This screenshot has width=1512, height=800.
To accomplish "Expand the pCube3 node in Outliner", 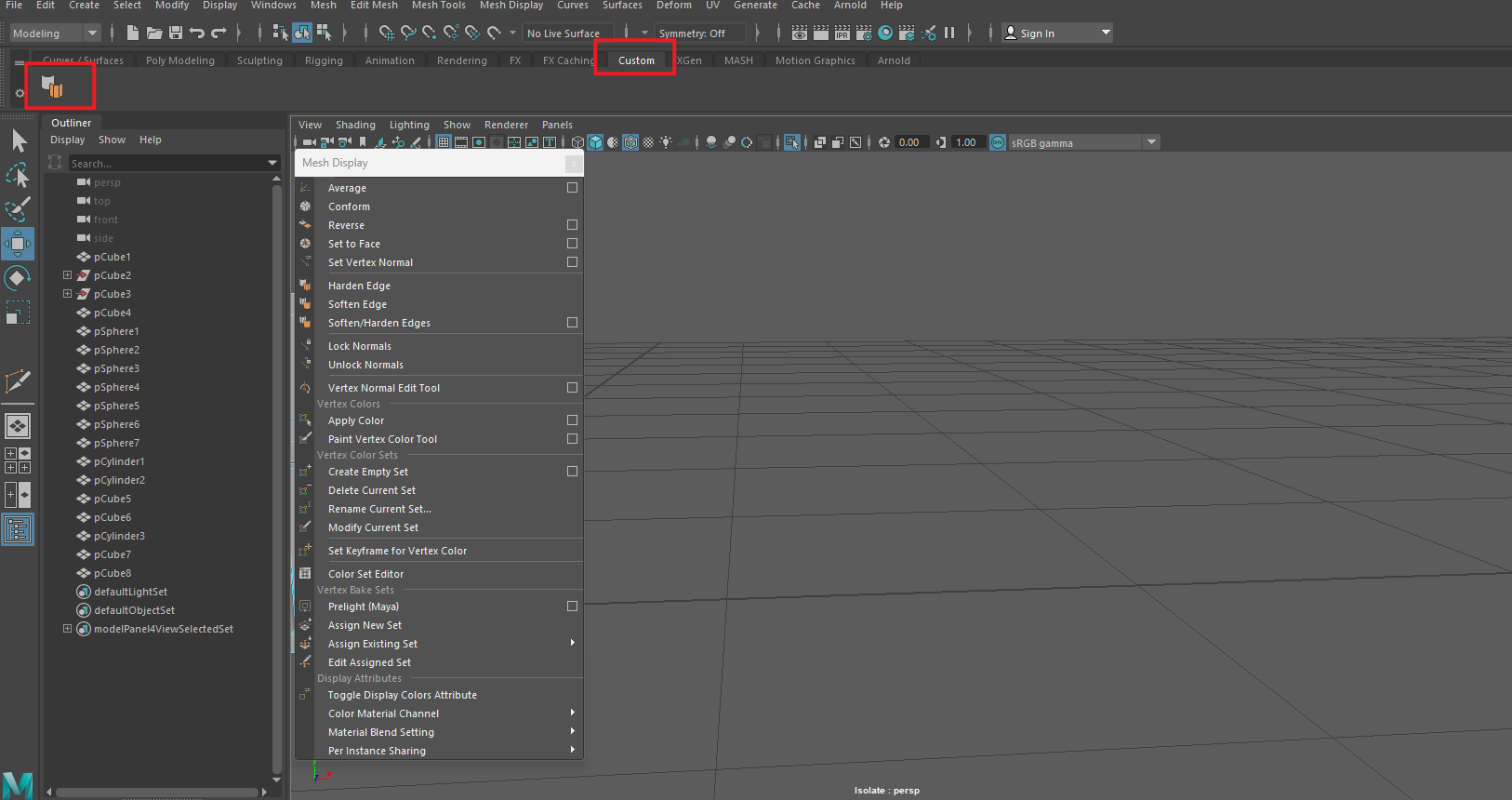I will coord(67,294).
